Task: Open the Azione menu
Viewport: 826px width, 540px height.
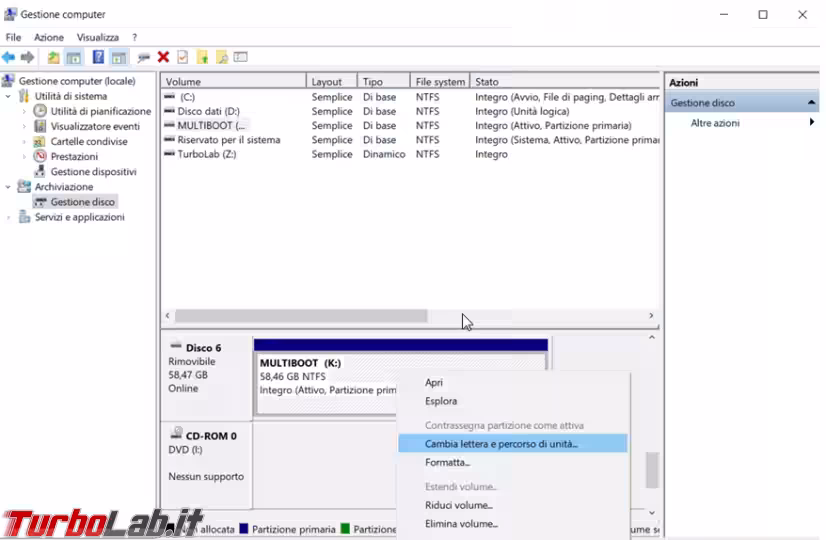Action: (49, 37)
